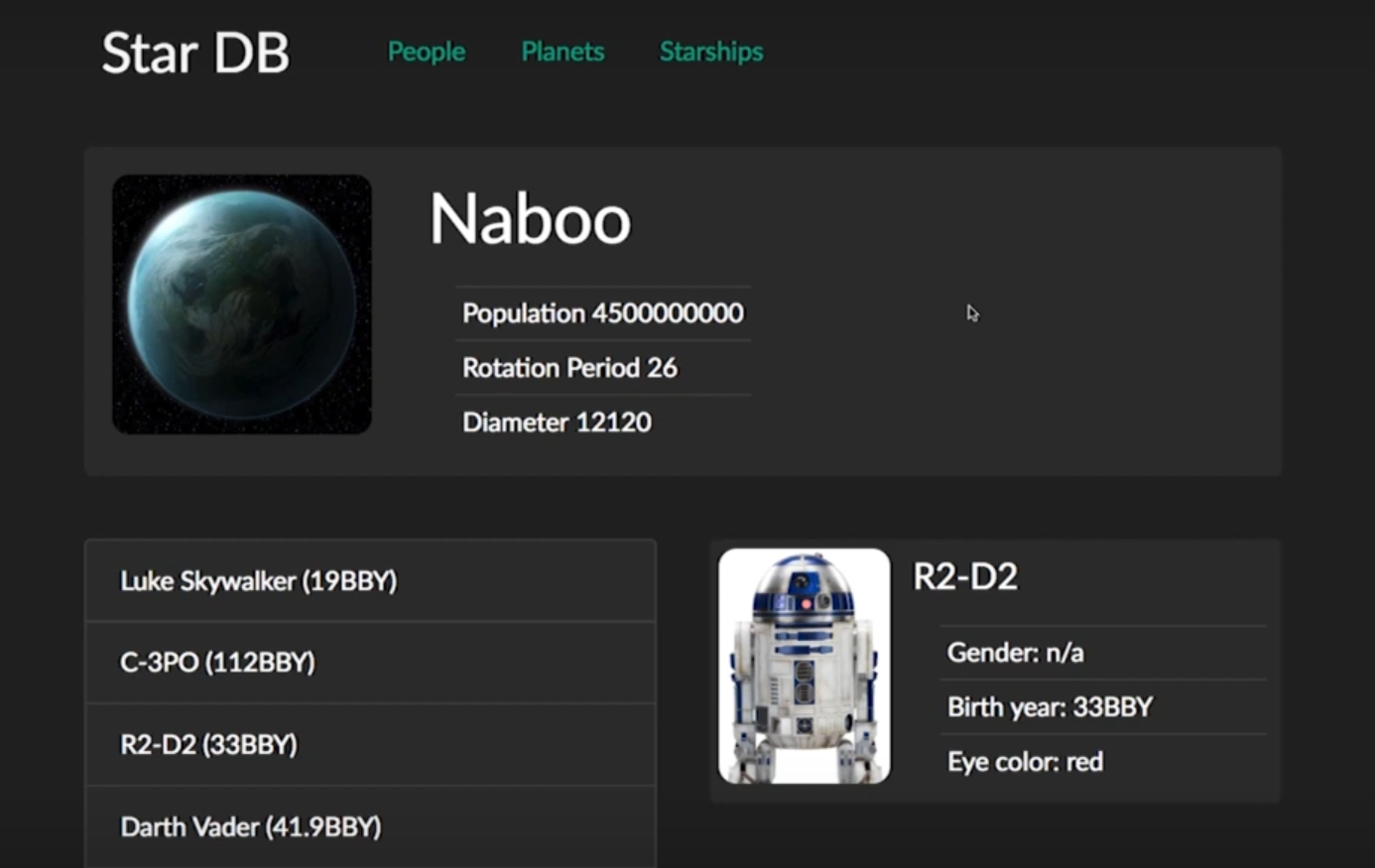Click the Star DB logo title
Image resolution: width=1375 pixels, height=868 pixels.
click(x=195, y=54)
